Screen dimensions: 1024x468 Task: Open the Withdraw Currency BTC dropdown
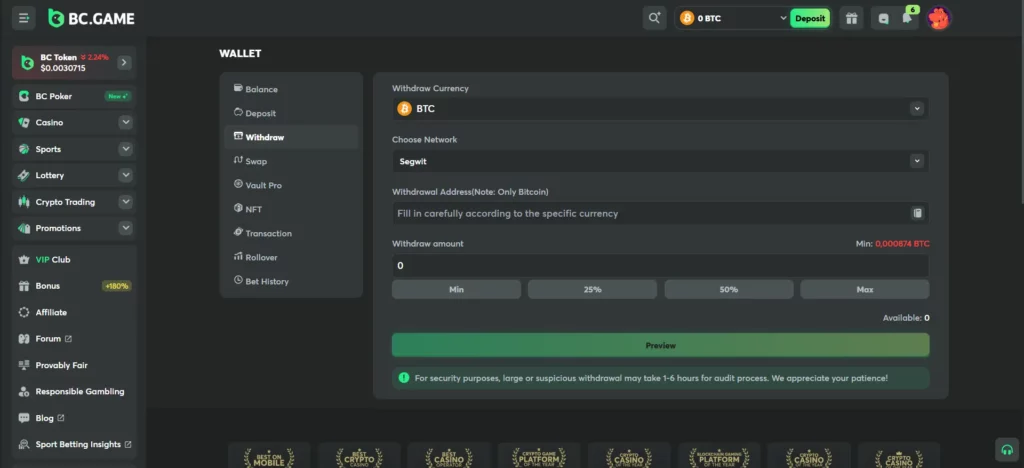(660, 108)
